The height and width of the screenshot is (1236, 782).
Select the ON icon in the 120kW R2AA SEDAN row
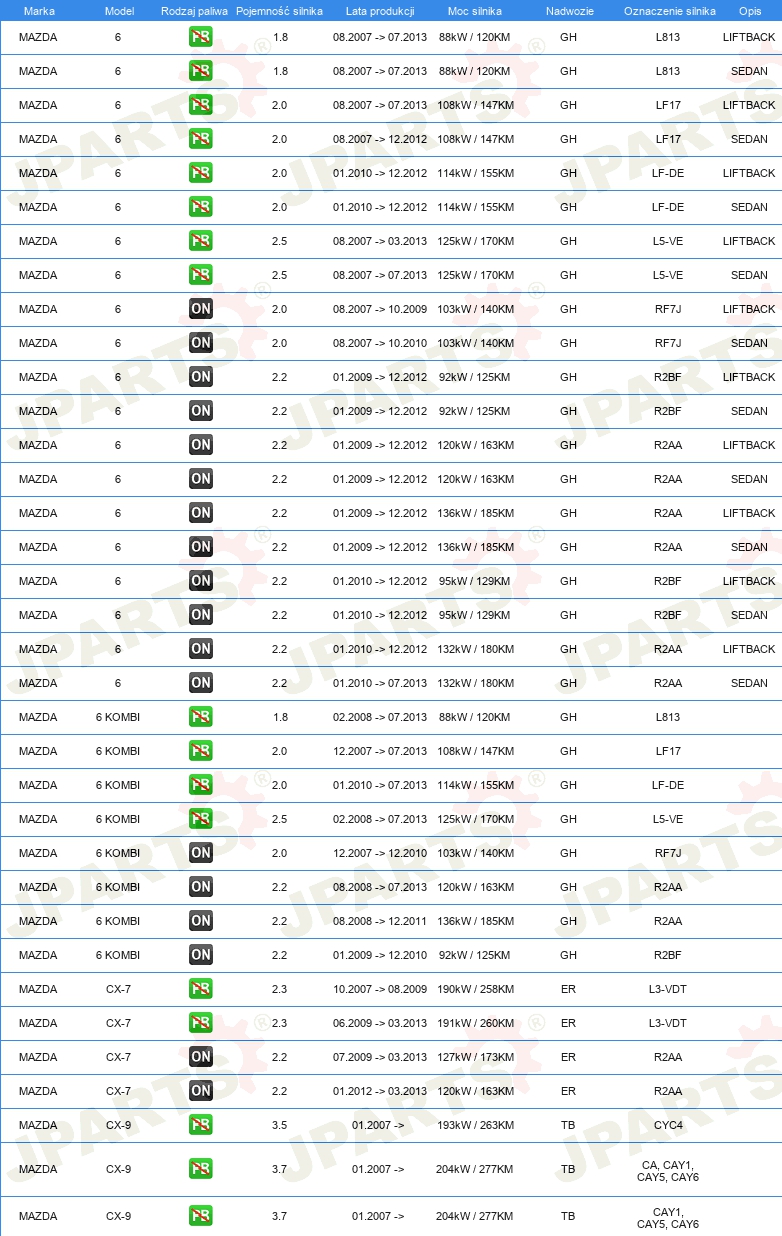pyautogui.click(x=201, y=479)
